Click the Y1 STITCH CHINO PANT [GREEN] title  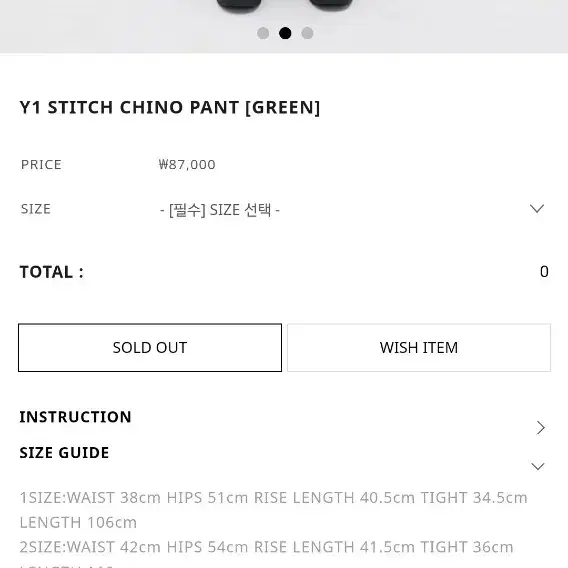pos(170,108)
